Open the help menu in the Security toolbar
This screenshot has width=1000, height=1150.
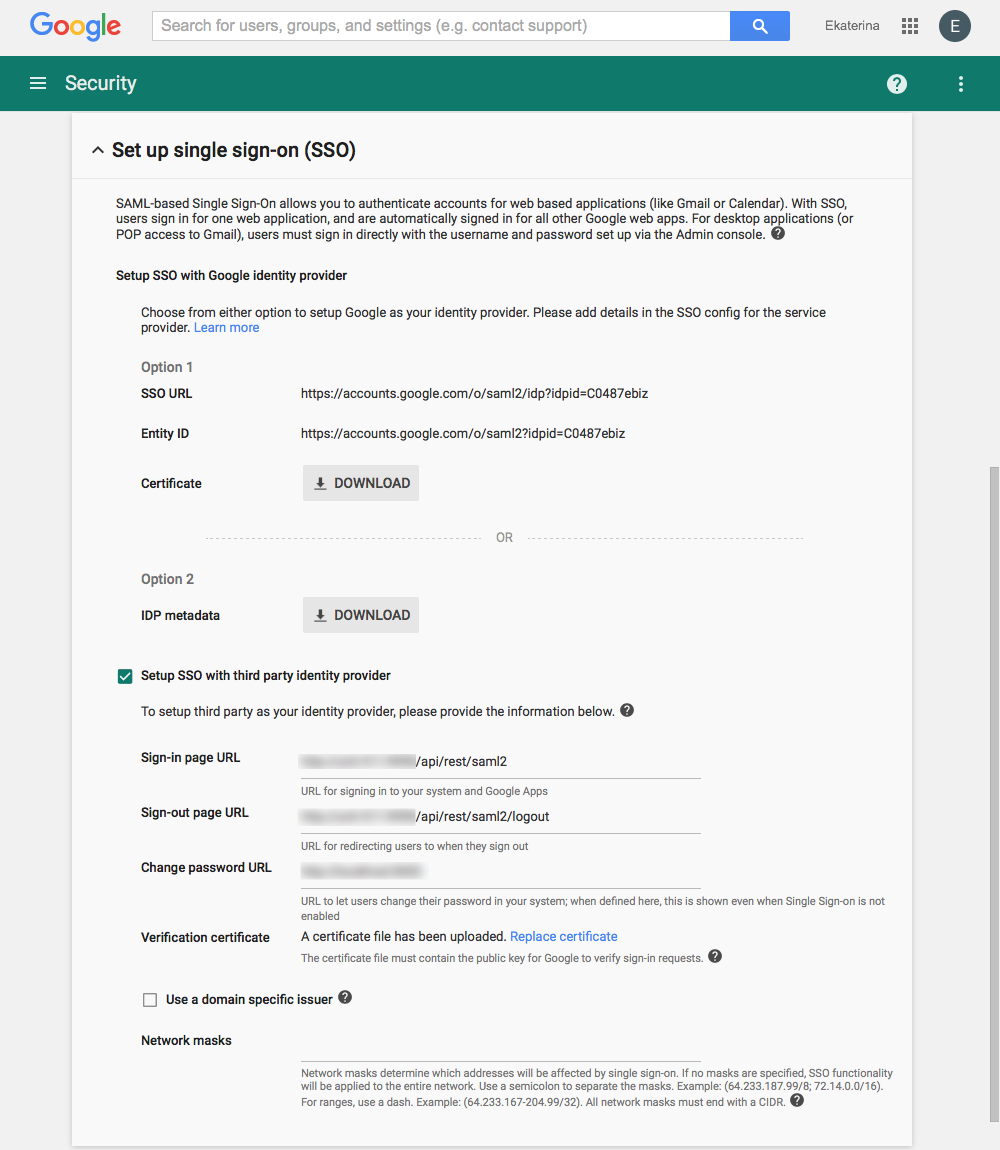point(896,84)
